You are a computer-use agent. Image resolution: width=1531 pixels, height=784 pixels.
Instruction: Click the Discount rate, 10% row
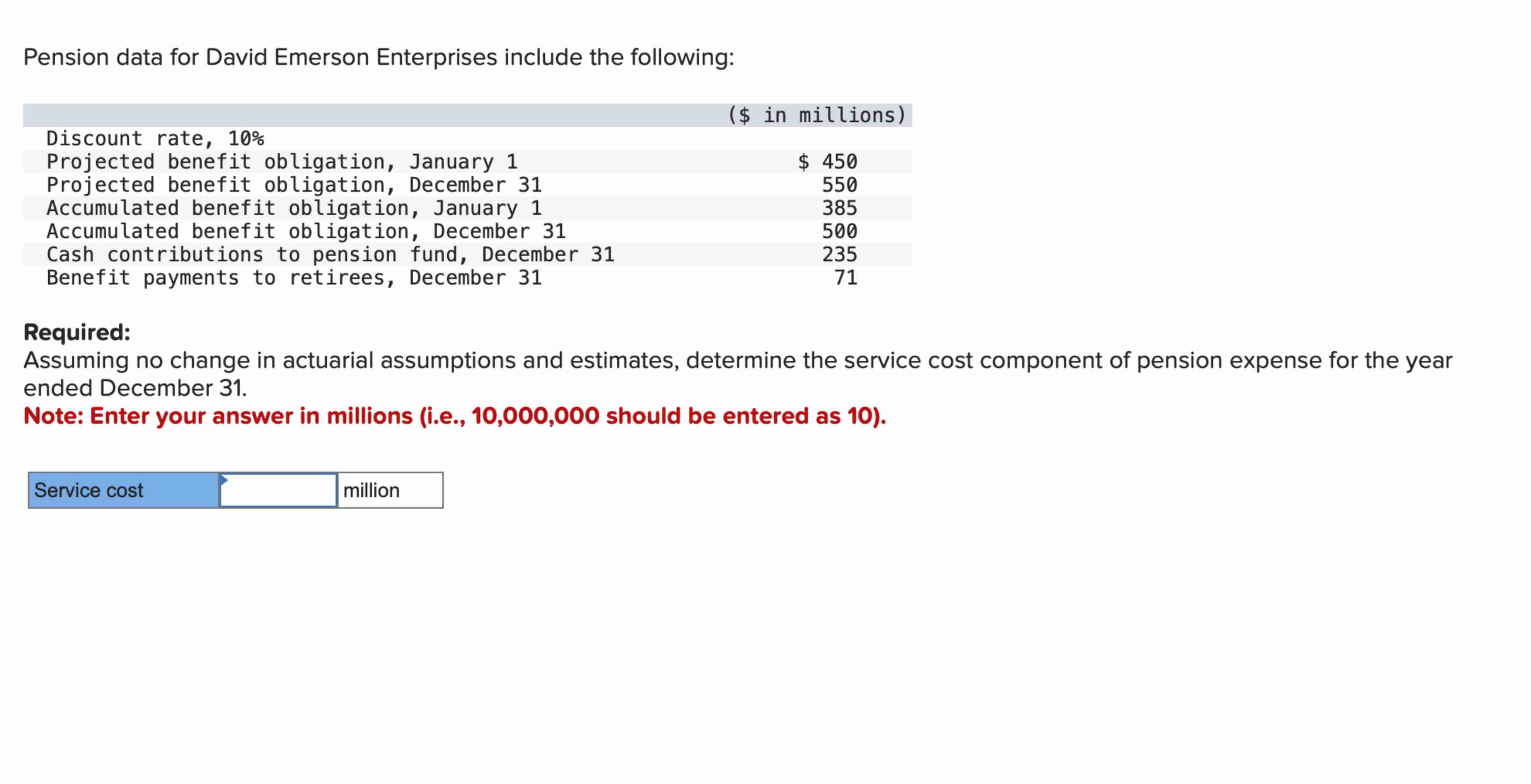(155, 138)
